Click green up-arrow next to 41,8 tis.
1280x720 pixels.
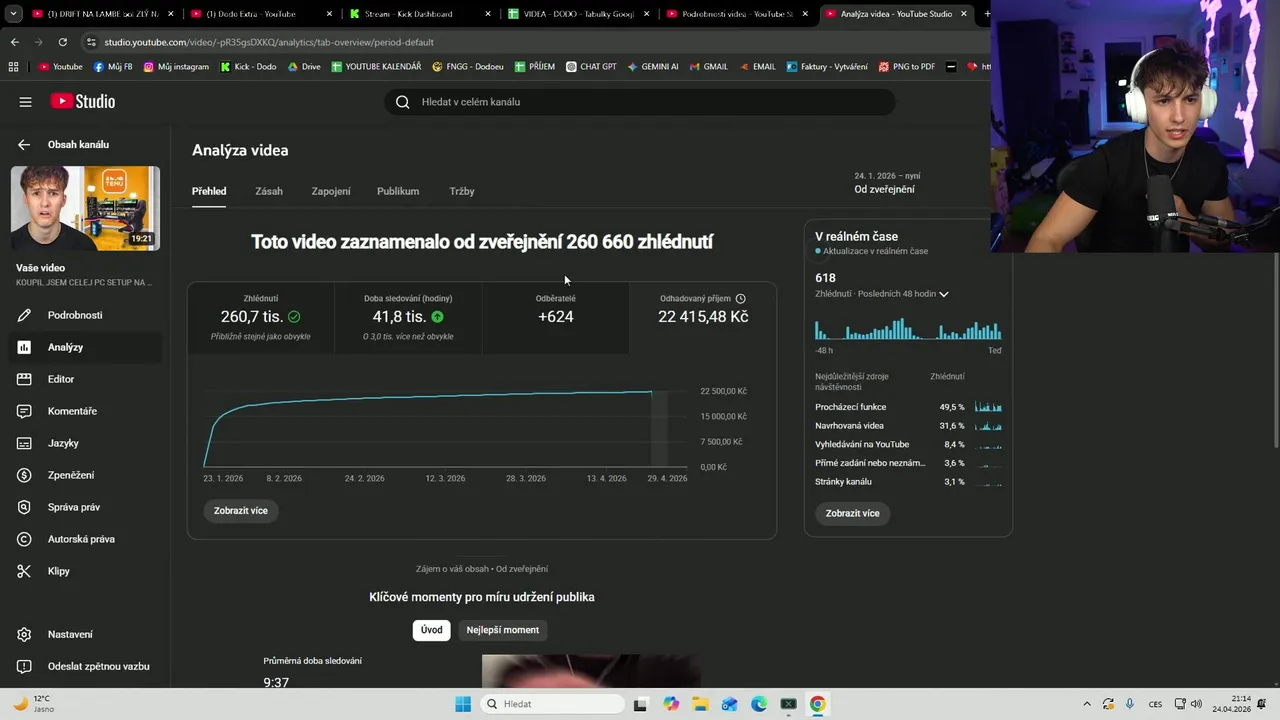pos(437,317)
